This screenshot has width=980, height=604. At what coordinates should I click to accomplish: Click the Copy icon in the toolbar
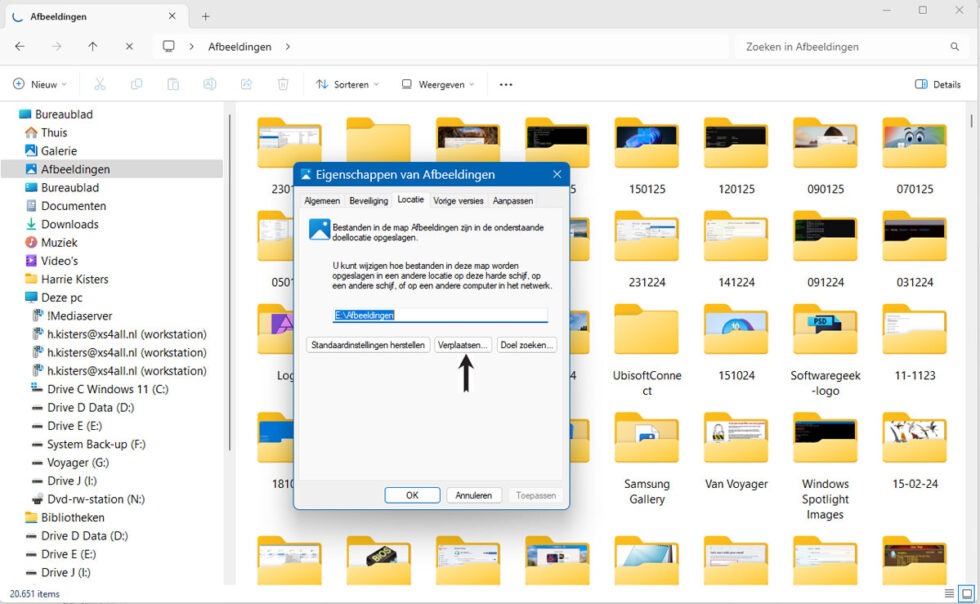(136, 84)
